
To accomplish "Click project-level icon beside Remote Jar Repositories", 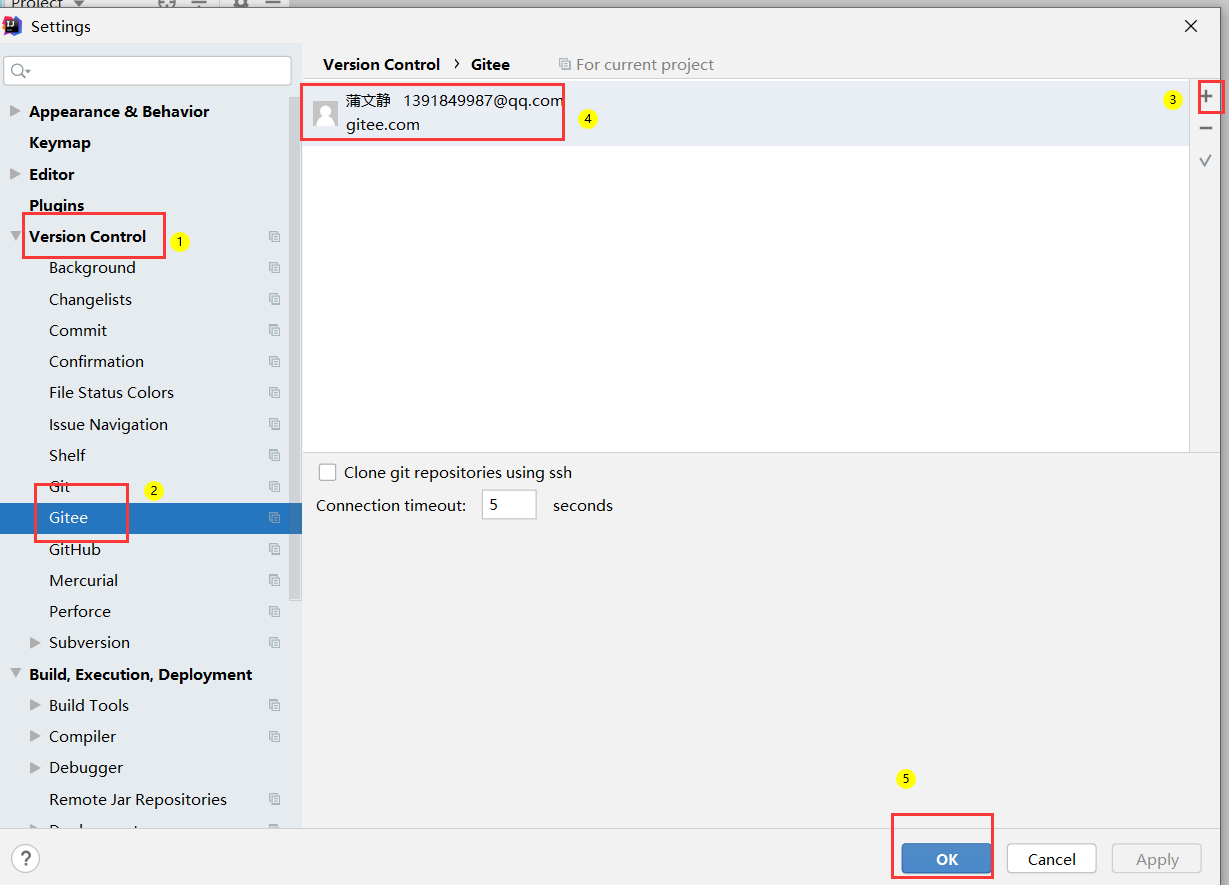I will 274,799.
